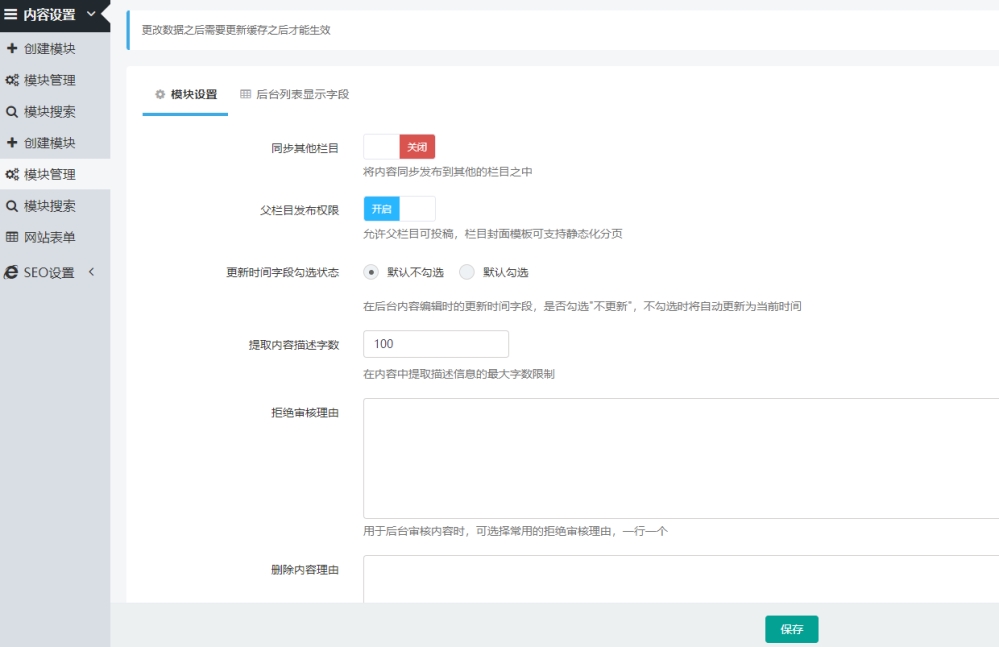Click the table icon beside 网站表单
This screenshot has height=647, width=999.
coord(11,237)
